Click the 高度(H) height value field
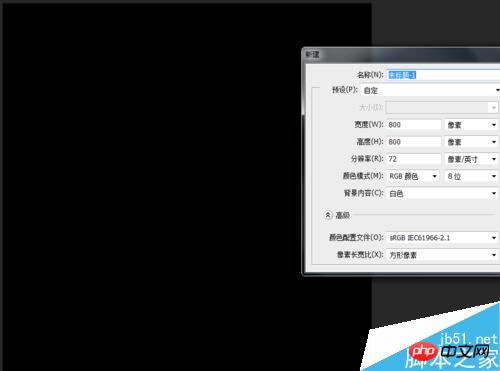 point(414,142)
